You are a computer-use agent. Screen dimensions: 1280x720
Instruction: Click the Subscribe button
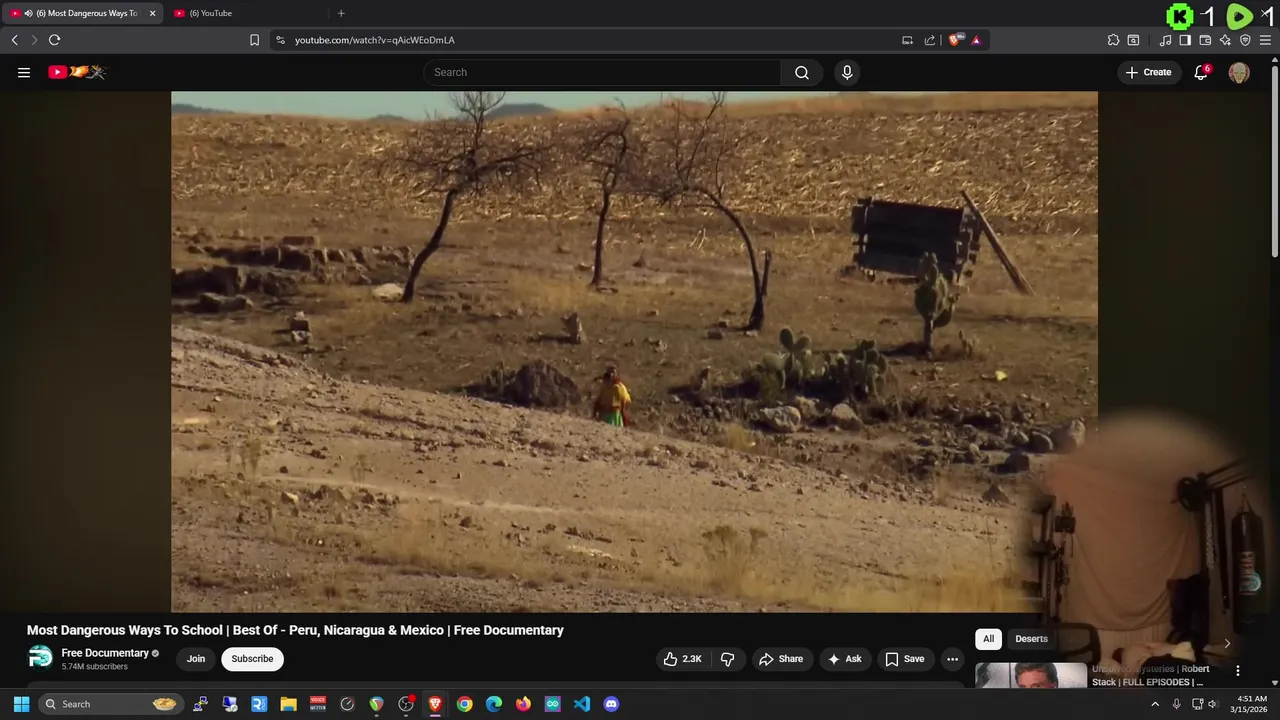click(252, 659)
